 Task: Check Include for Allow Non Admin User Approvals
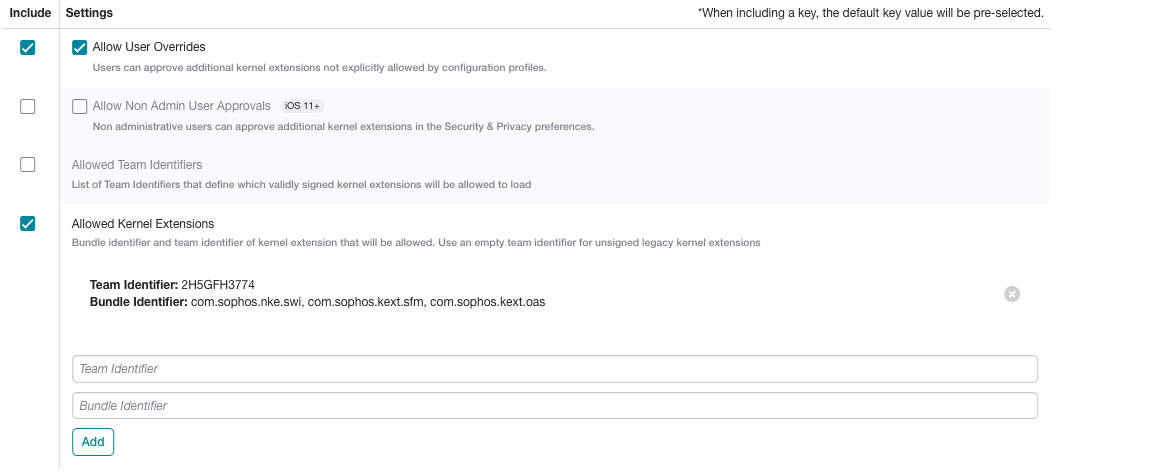point(27,106)
